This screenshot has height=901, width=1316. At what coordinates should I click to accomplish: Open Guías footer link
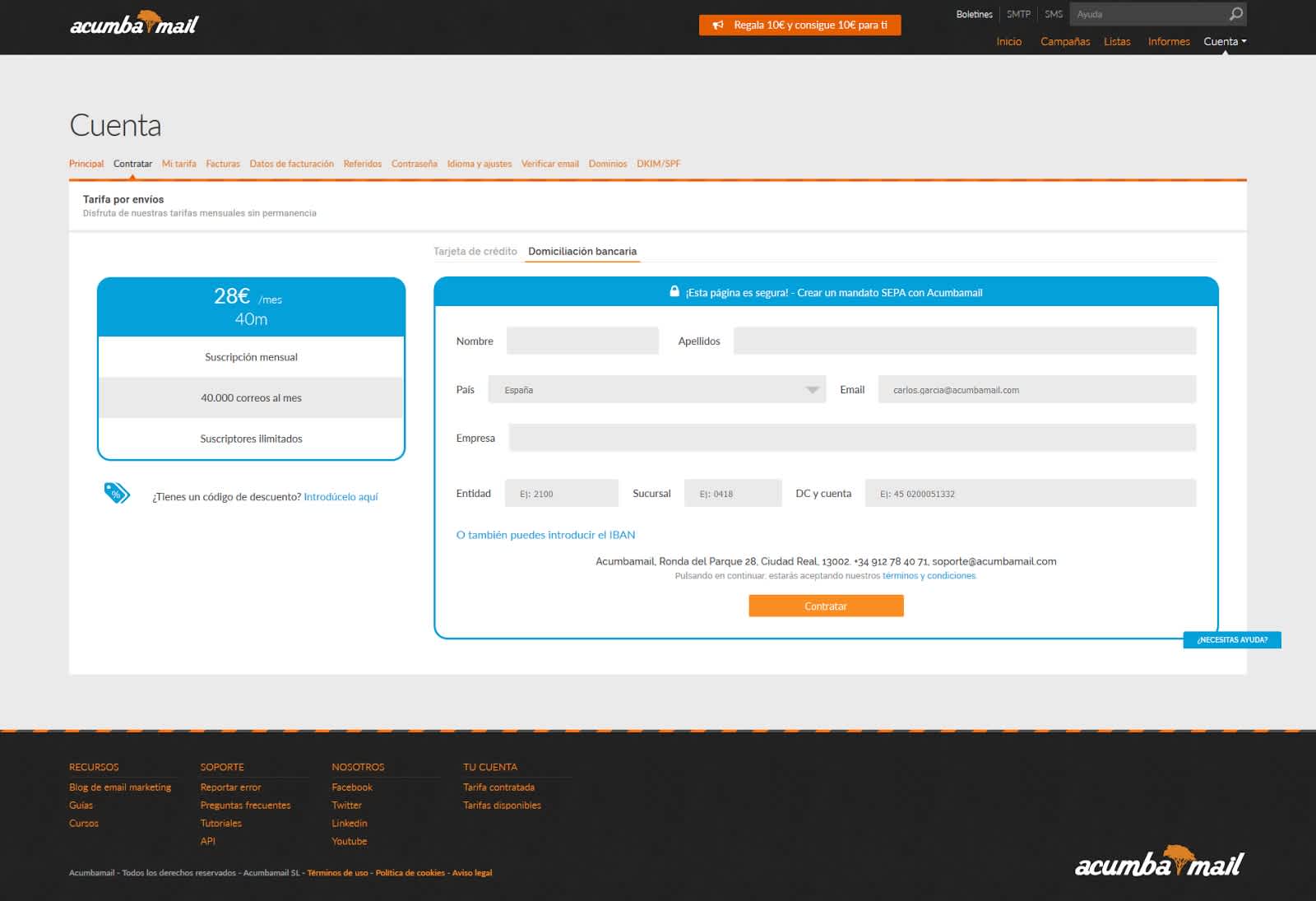tap(81, 806)
